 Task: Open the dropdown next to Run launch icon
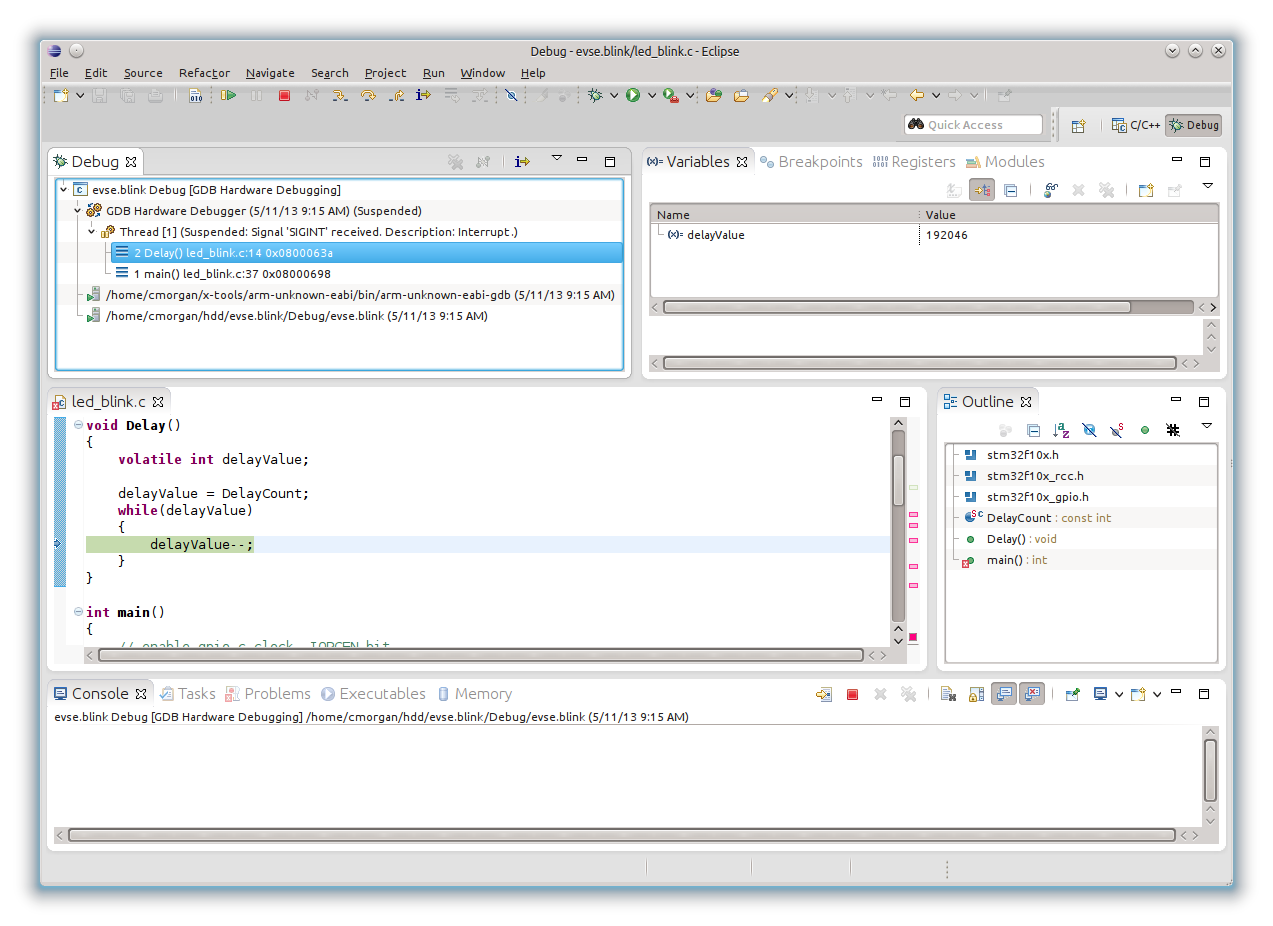point(652,95)
